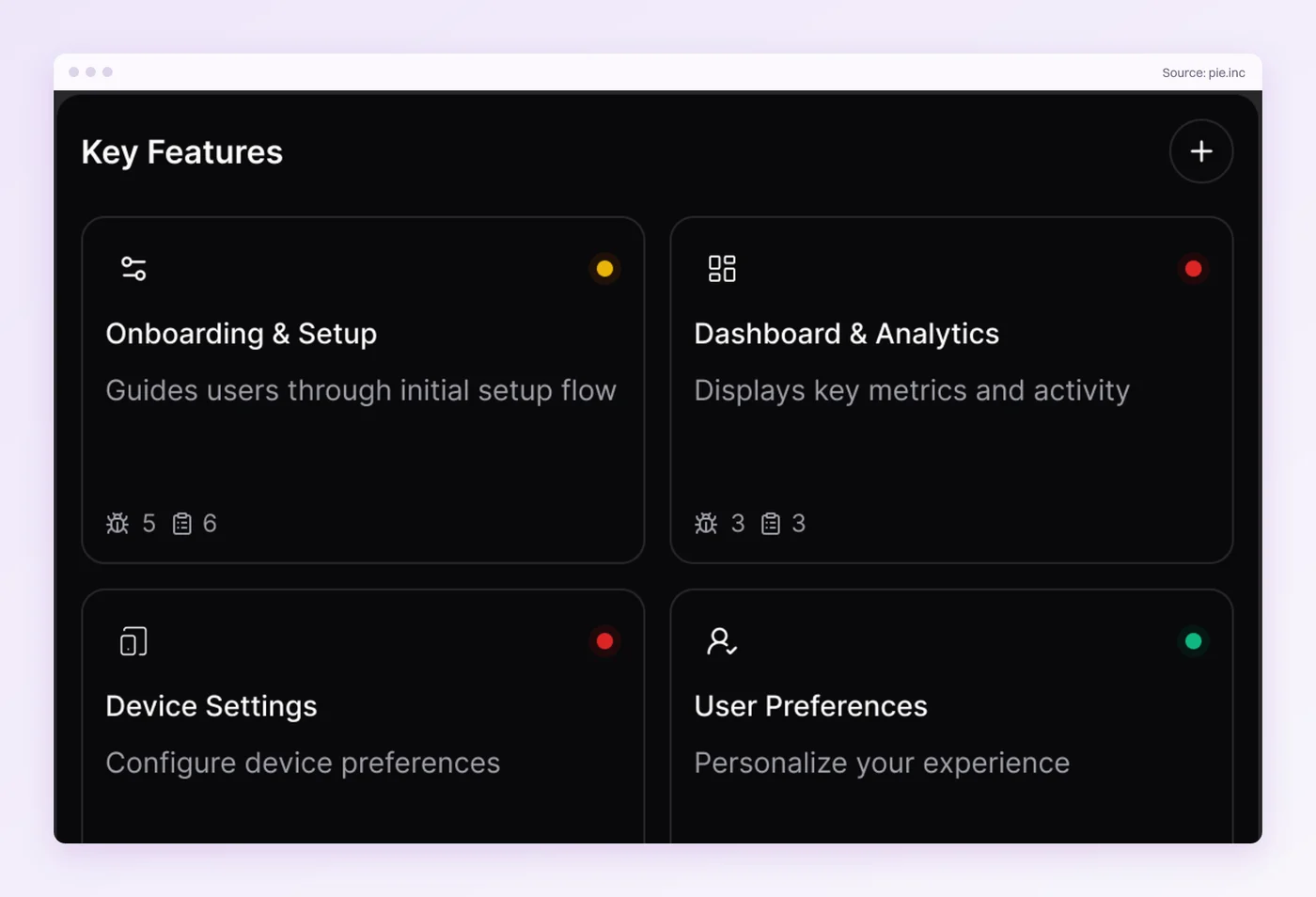Click the task count 6 on Onboarding card
The height and width of the screenshot is (897, 1316).
pyautogui.click(x=210, y=524)
